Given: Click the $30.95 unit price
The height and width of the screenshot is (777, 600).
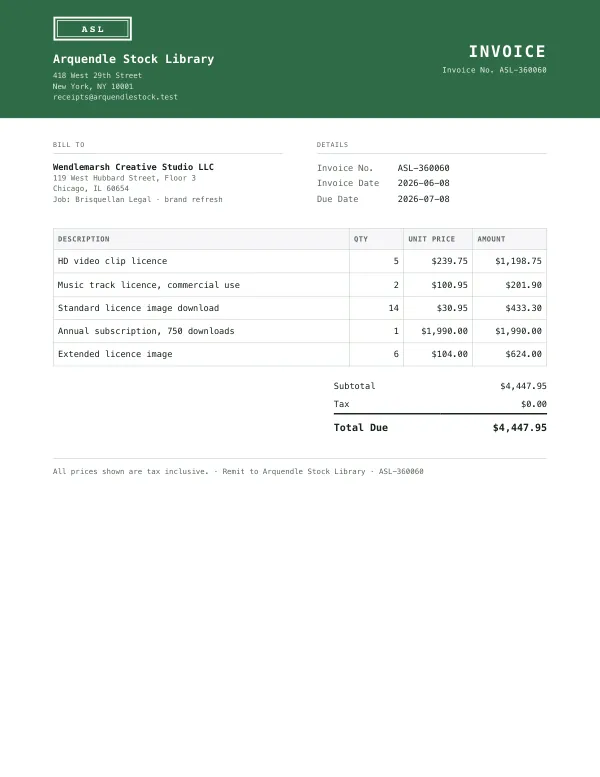Looking at the screenshot, I should [x=452, y=308].
